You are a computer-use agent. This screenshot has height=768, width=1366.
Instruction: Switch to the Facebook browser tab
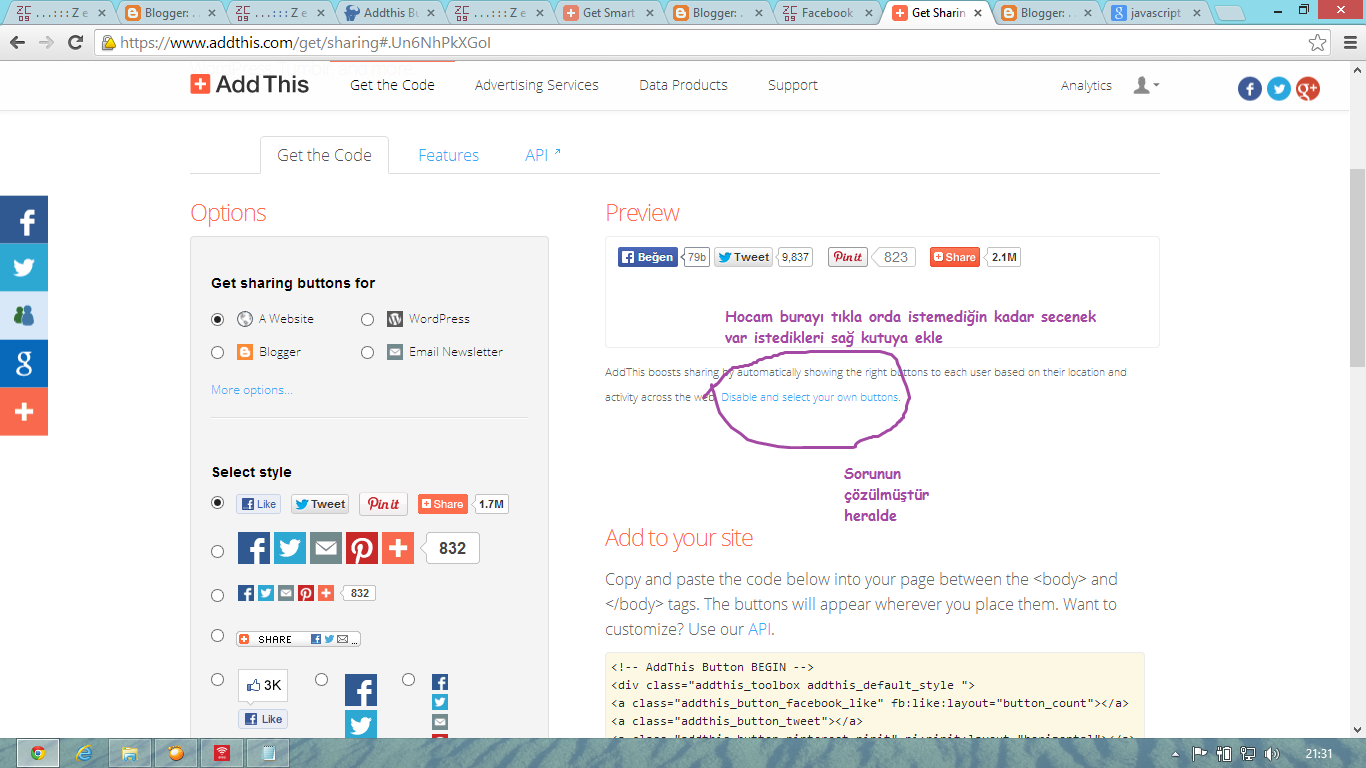[x=827, y=13]
